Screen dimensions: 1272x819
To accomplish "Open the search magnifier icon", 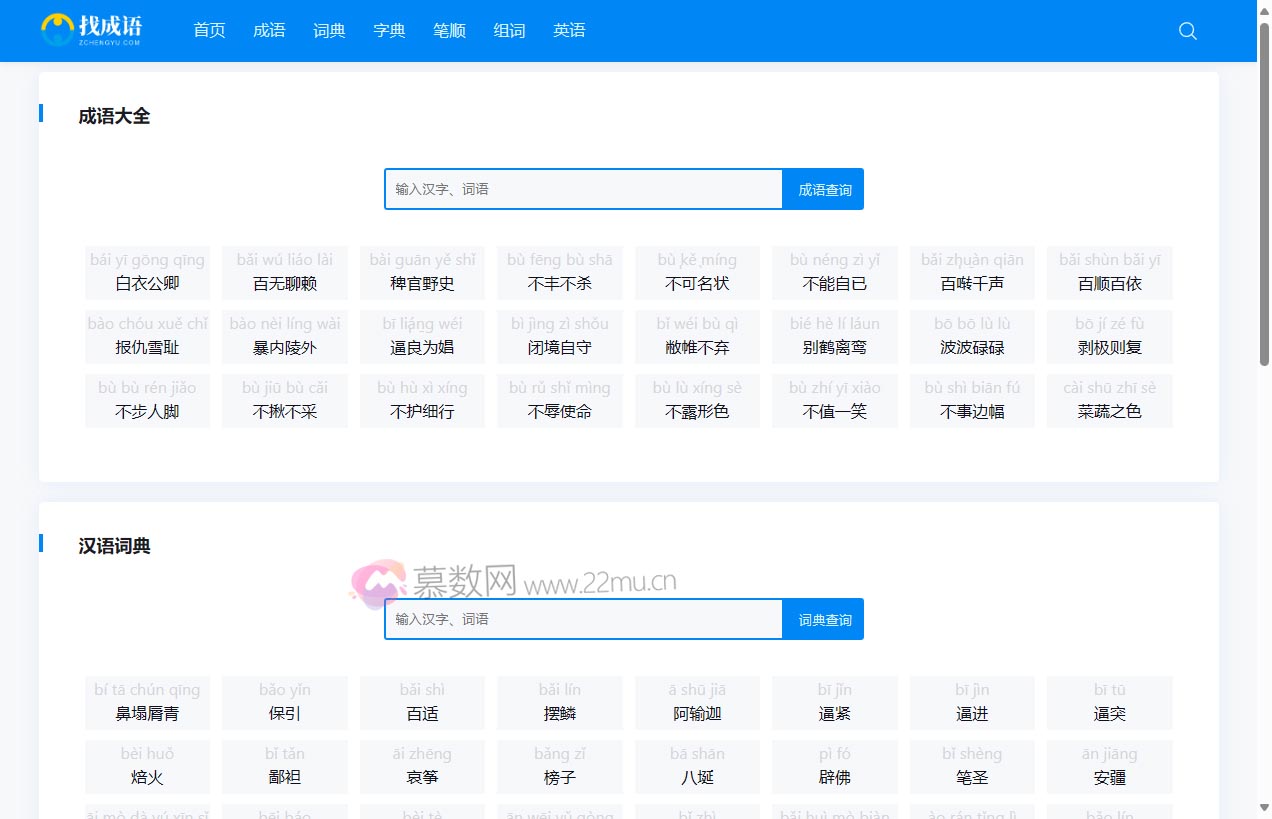I will tap(1187, 31).
